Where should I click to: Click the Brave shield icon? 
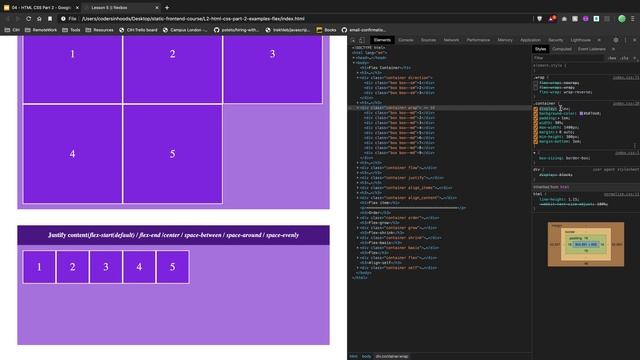point(540,19)
